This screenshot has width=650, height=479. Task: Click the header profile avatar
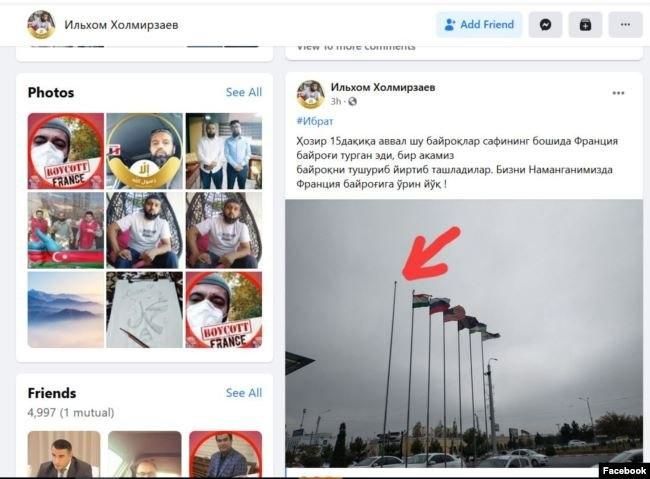pos(41,25)
